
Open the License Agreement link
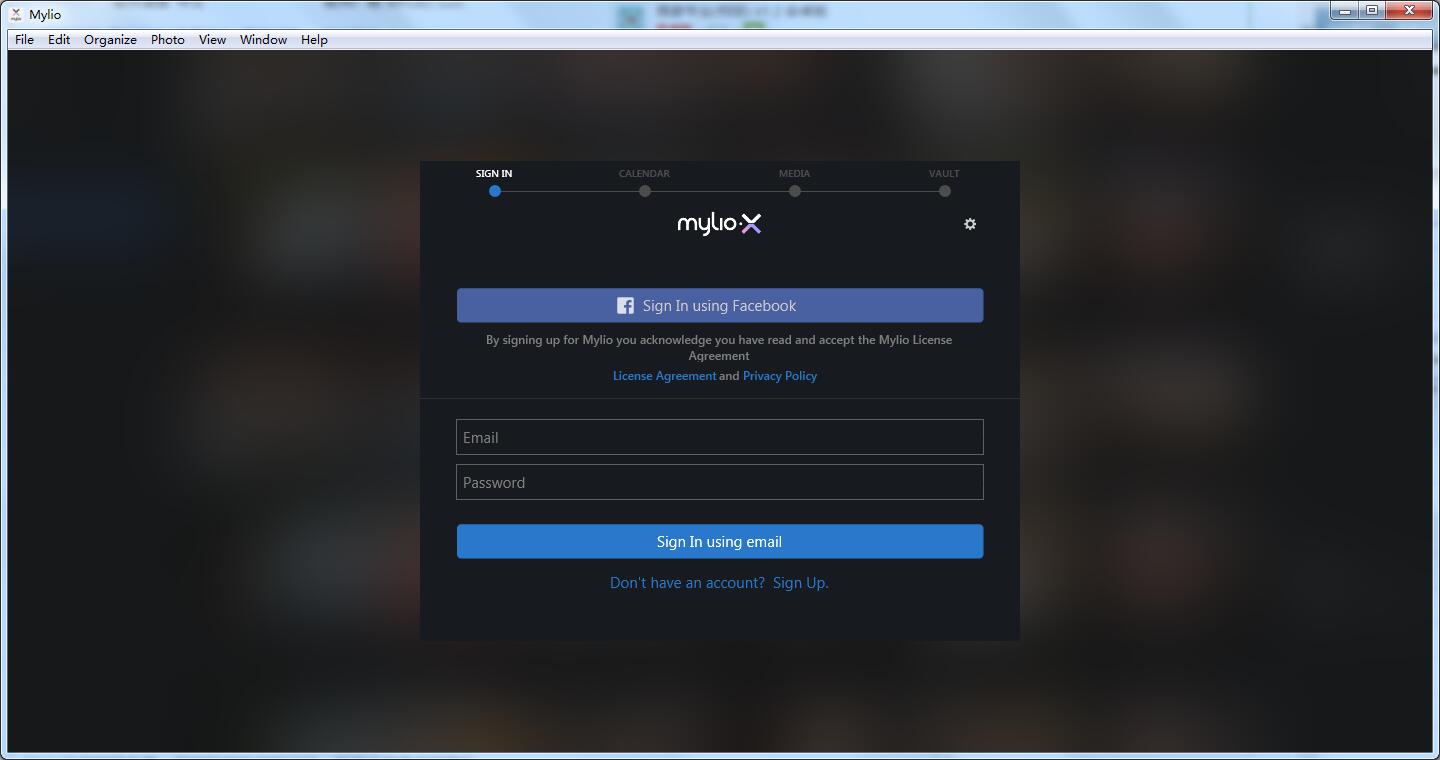tap(664, 376)
